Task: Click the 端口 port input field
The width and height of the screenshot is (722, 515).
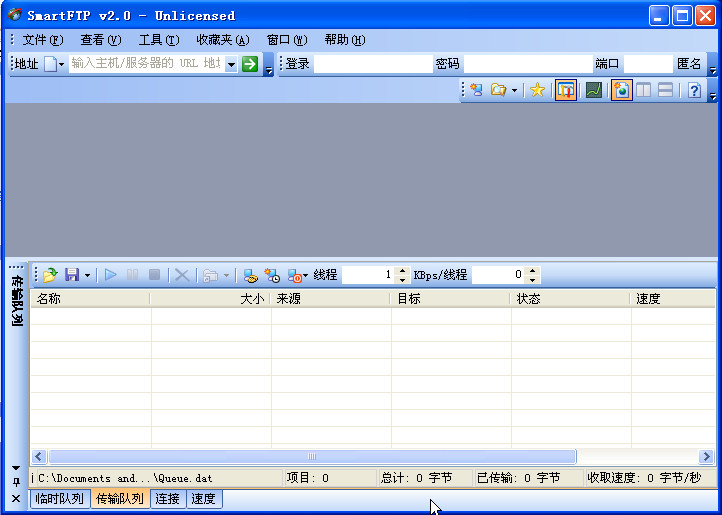Action: click(648, 64)
